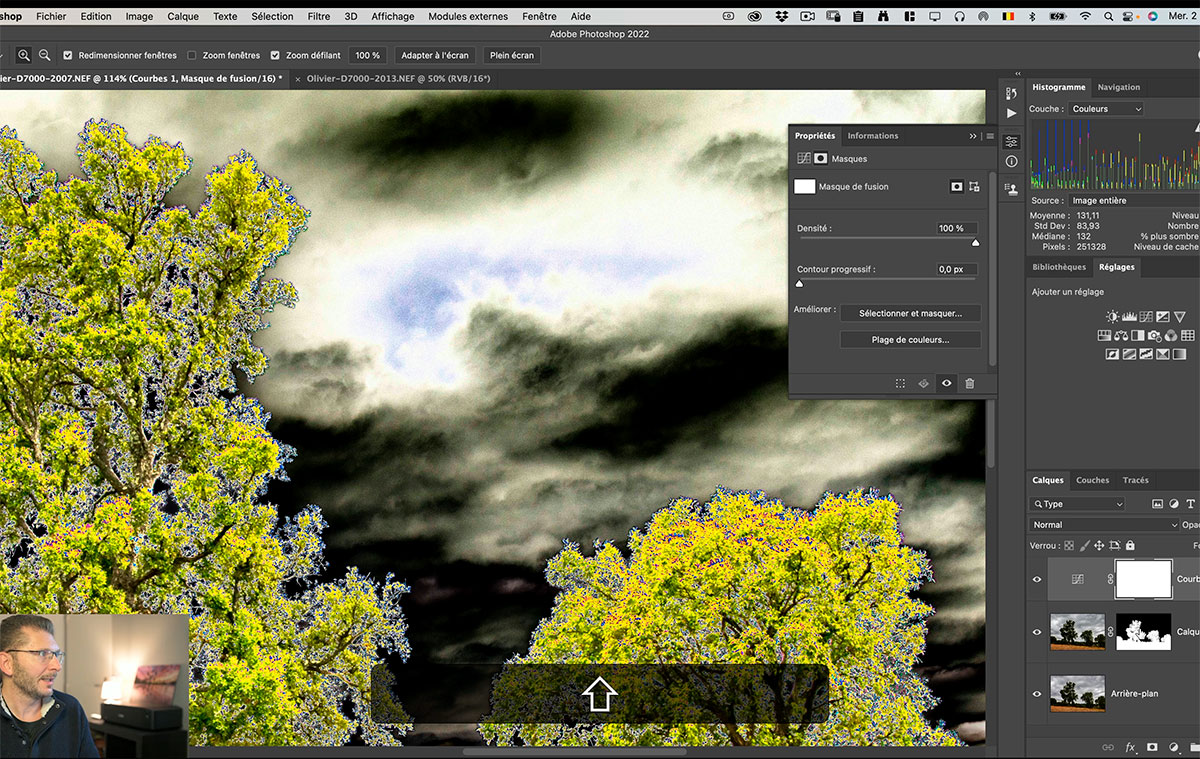1200x759 pixels.
Task: Hide the Arrière-plan layer
Action: 1037,693
